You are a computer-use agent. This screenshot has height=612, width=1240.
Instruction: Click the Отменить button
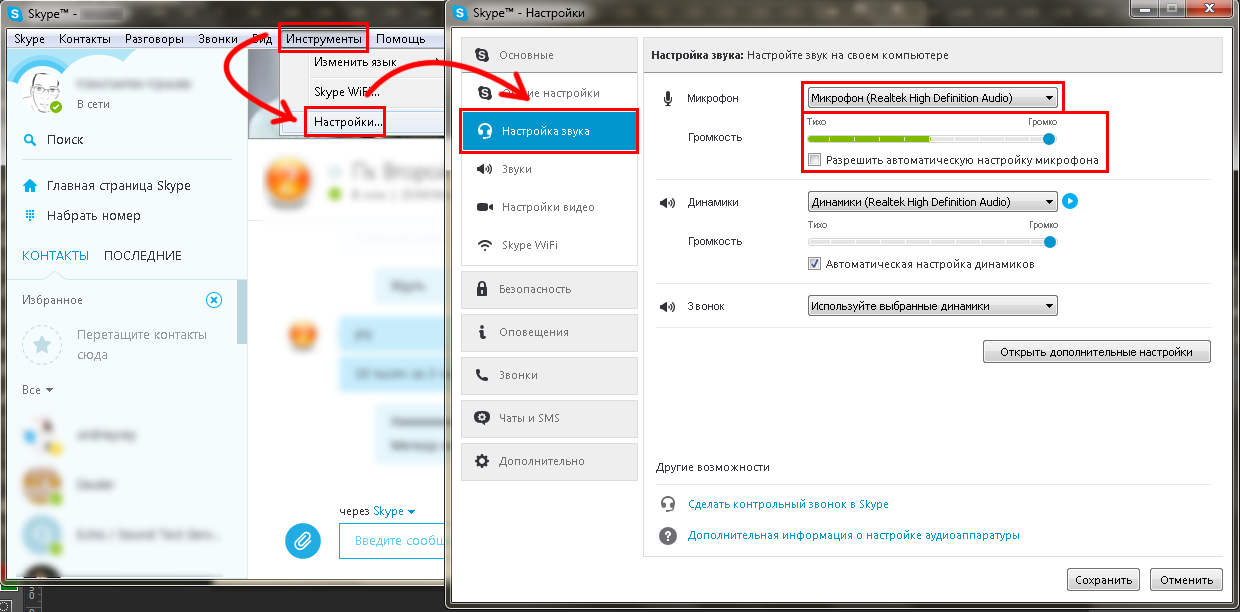coord(1186,580)
